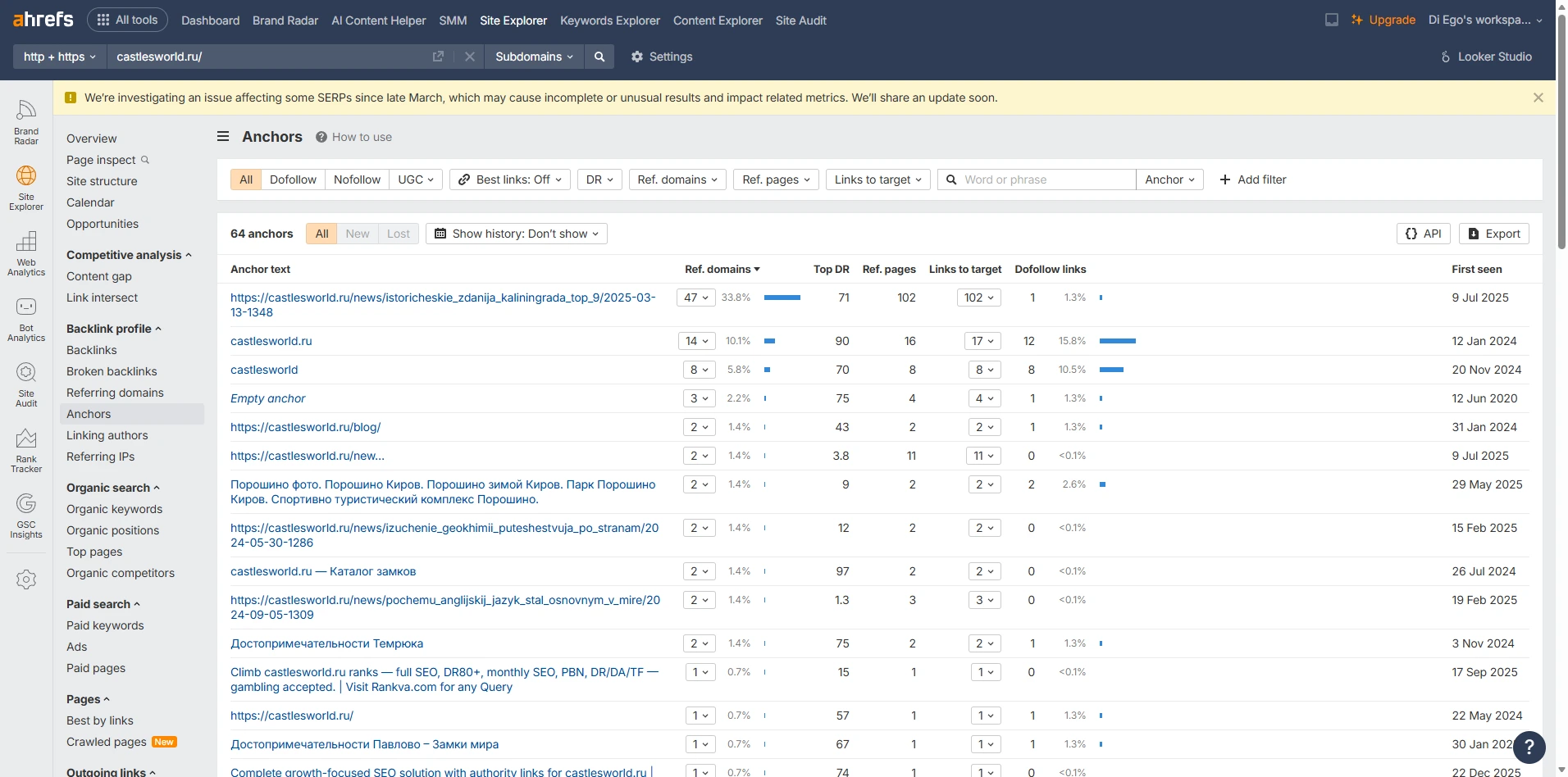
Task: Open Web Analytics sidebar icon
Action: (x=26, y=253)
